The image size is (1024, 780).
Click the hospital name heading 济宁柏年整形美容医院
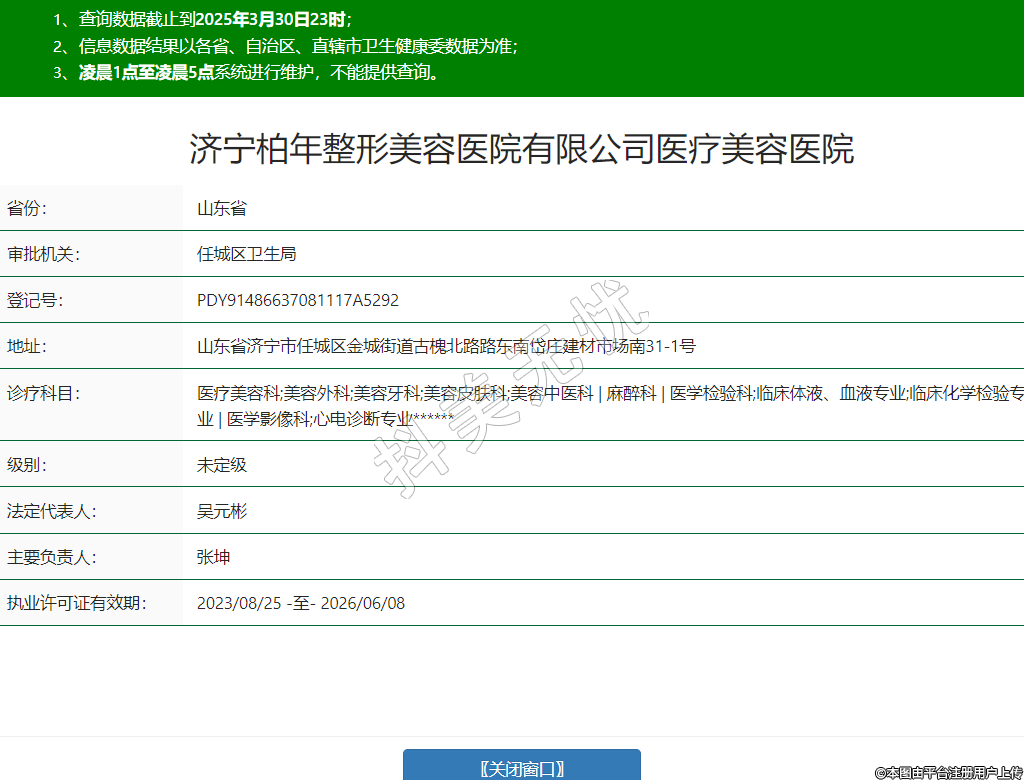click(521, 150)
